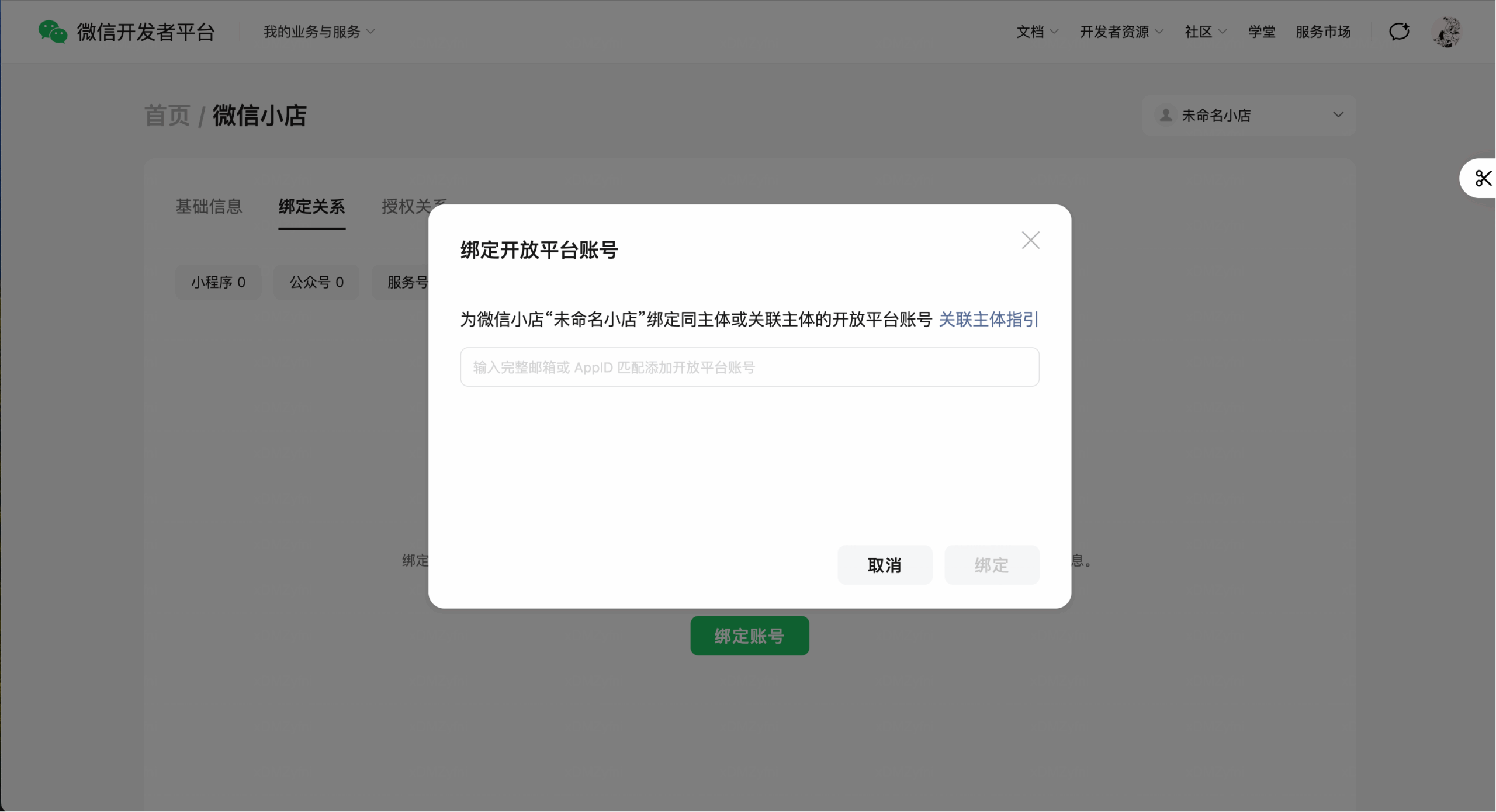This screenshot has height=812, width=1496.
Task: Select the 绑定关系 tab
Action: click(311, 206)
